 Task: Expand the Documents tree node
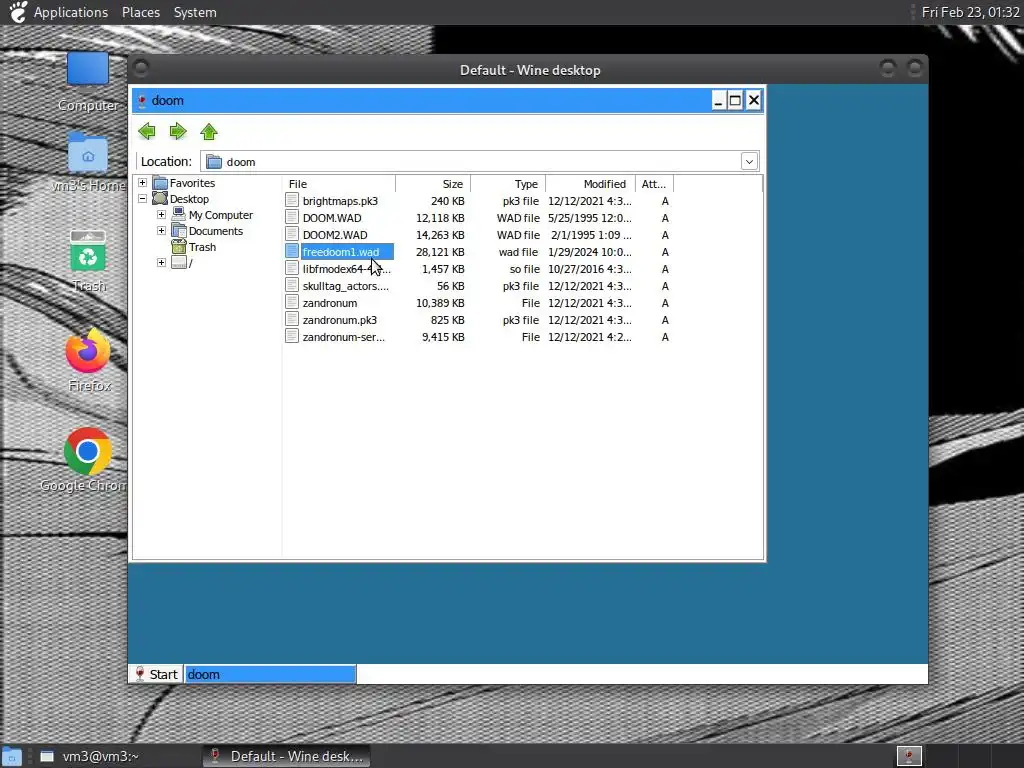(161, 231)
